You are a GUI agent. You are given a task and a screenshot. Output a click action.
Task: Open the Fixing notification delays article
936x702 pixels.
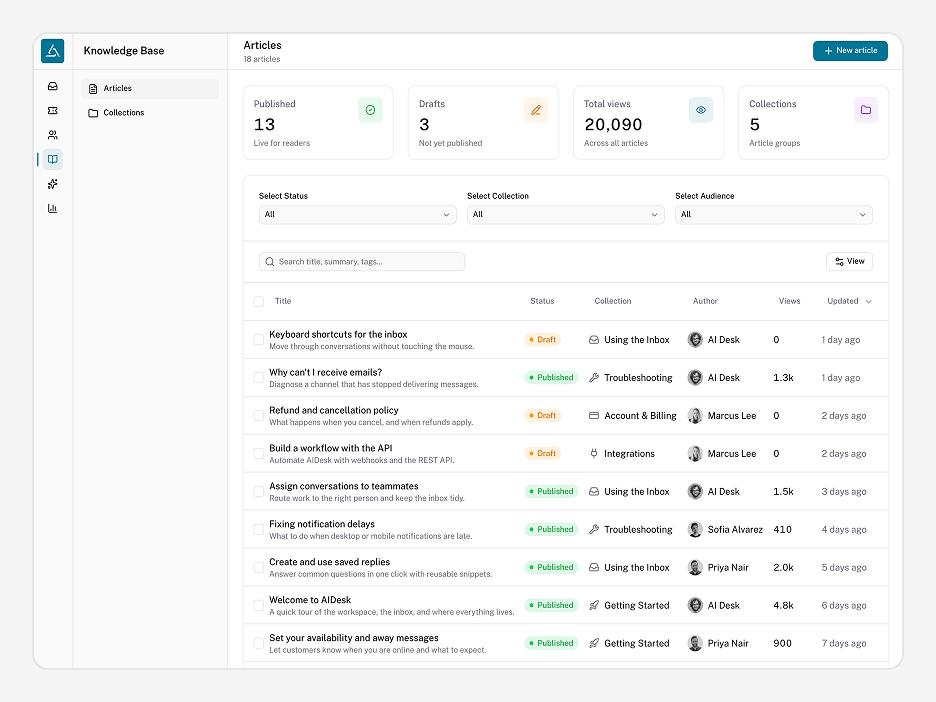[322, 524]
